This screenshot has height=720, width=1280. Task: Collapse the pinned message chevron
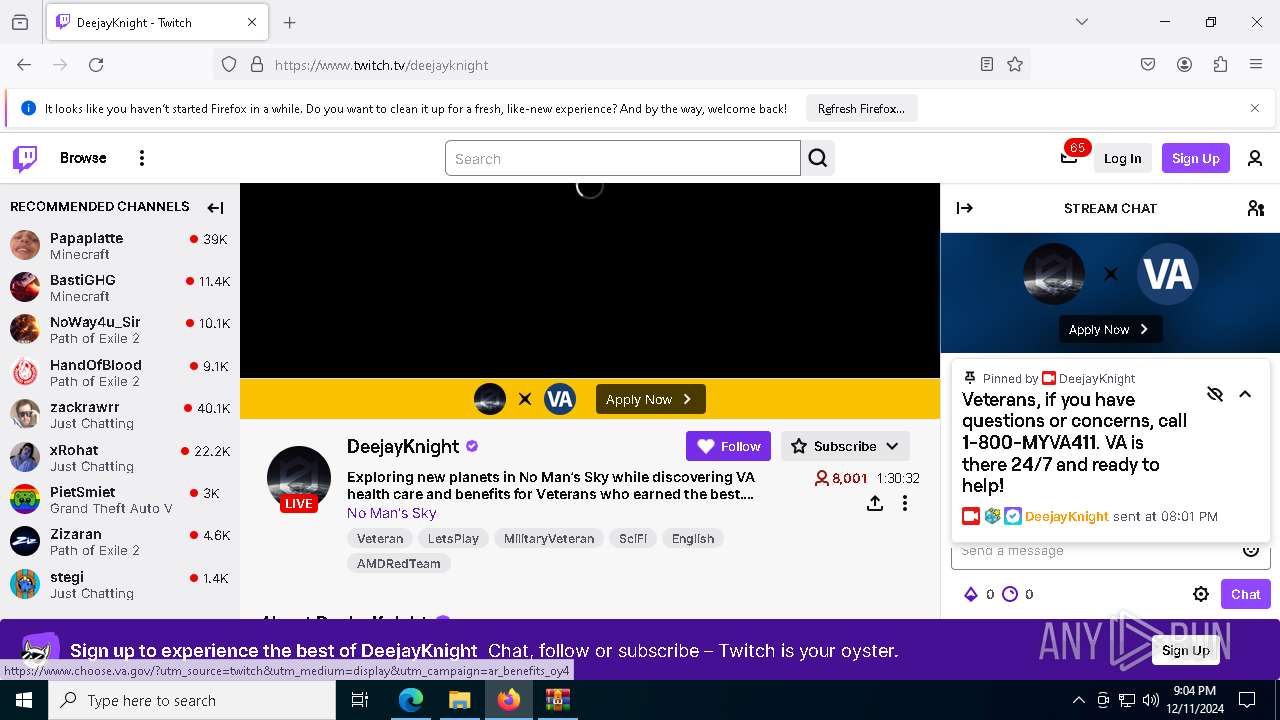click(1245, 394)
